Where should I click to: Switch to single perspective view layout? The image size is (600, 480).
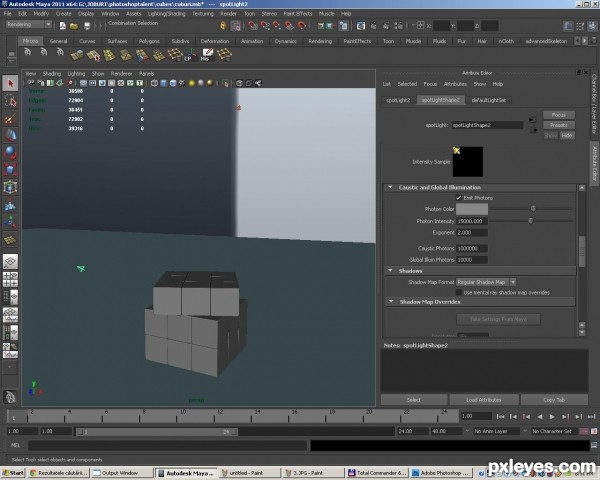[10, 262]
